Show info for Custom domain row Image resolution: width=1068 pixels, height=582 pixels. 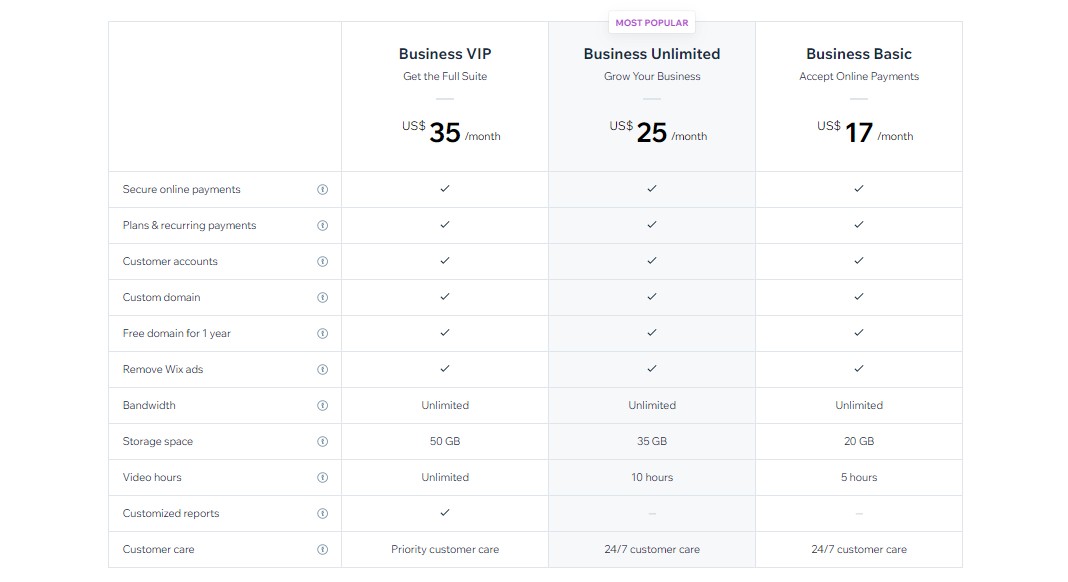(x=322, y=297)
